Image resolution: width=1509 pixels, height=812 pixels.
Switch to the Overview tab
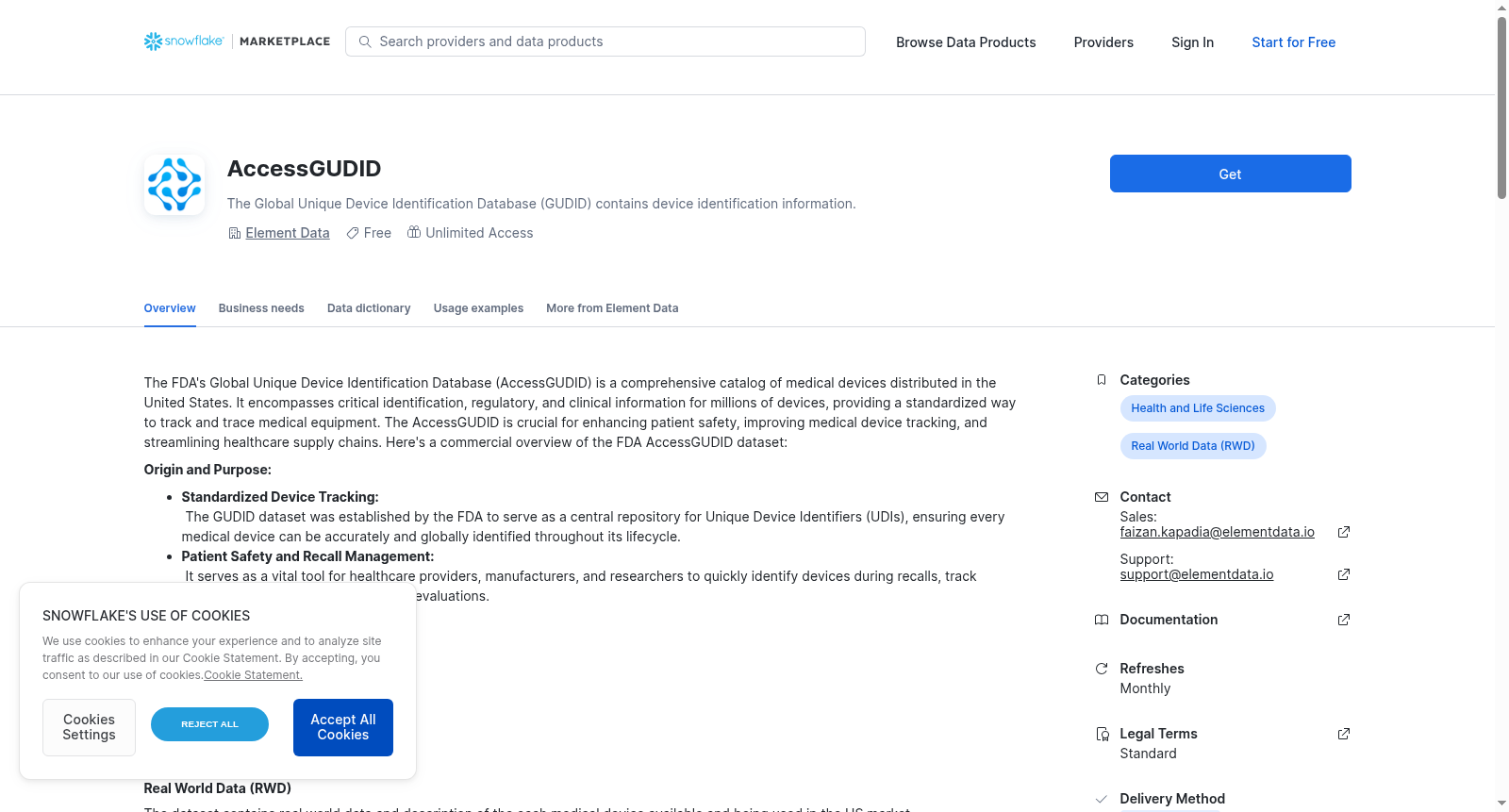coord(170,308)
